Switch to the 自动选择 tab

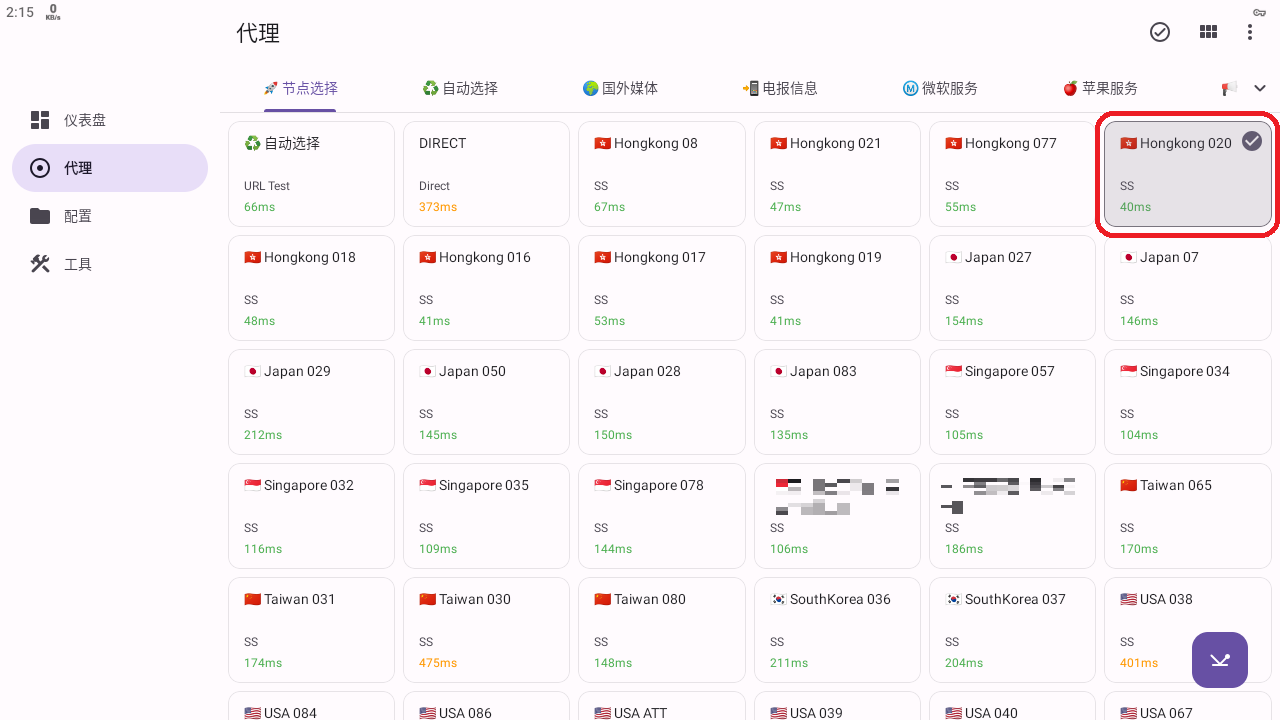pyautogui.click(x=460, y=88)
